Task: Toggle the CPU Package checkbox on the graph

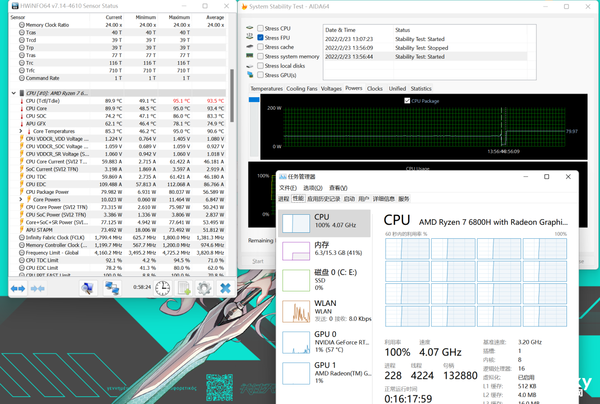Action: [407, 101]
